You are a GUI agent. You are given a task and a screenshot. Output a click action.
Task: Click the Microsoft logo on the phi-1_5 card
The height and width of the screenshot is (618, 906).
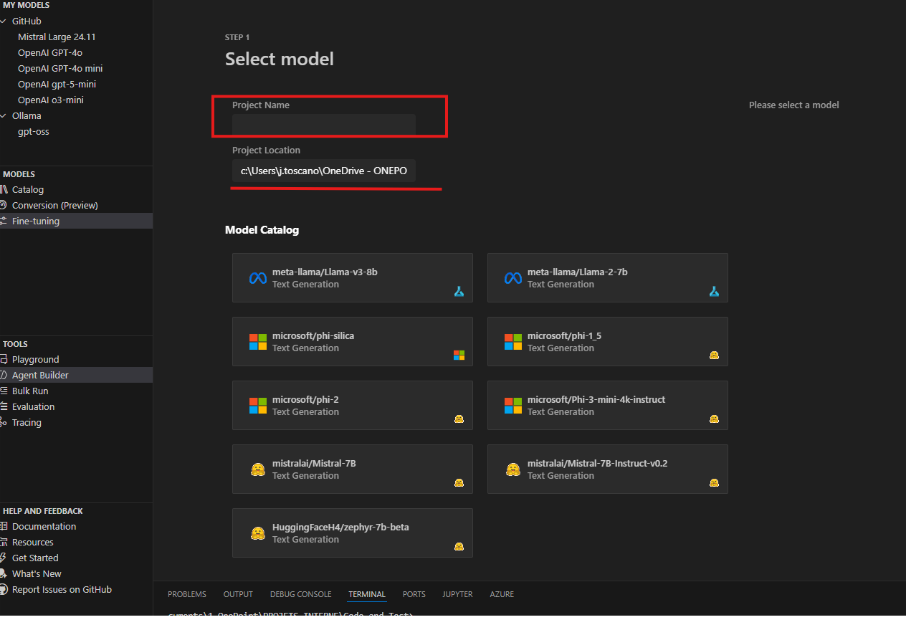[x=513, y=342]
